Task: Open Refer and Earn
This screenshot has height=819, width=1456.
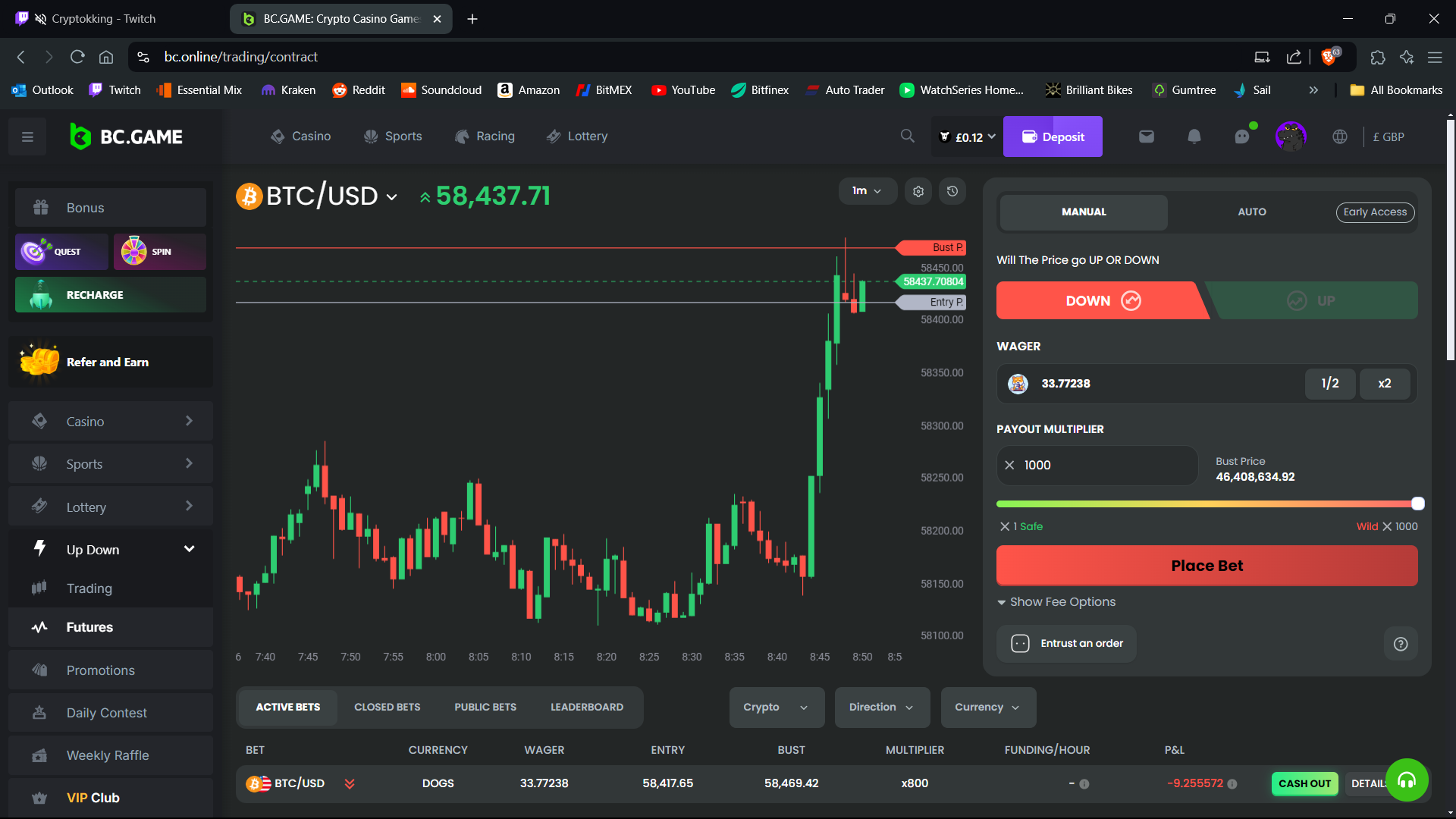Action: (111, 362)
